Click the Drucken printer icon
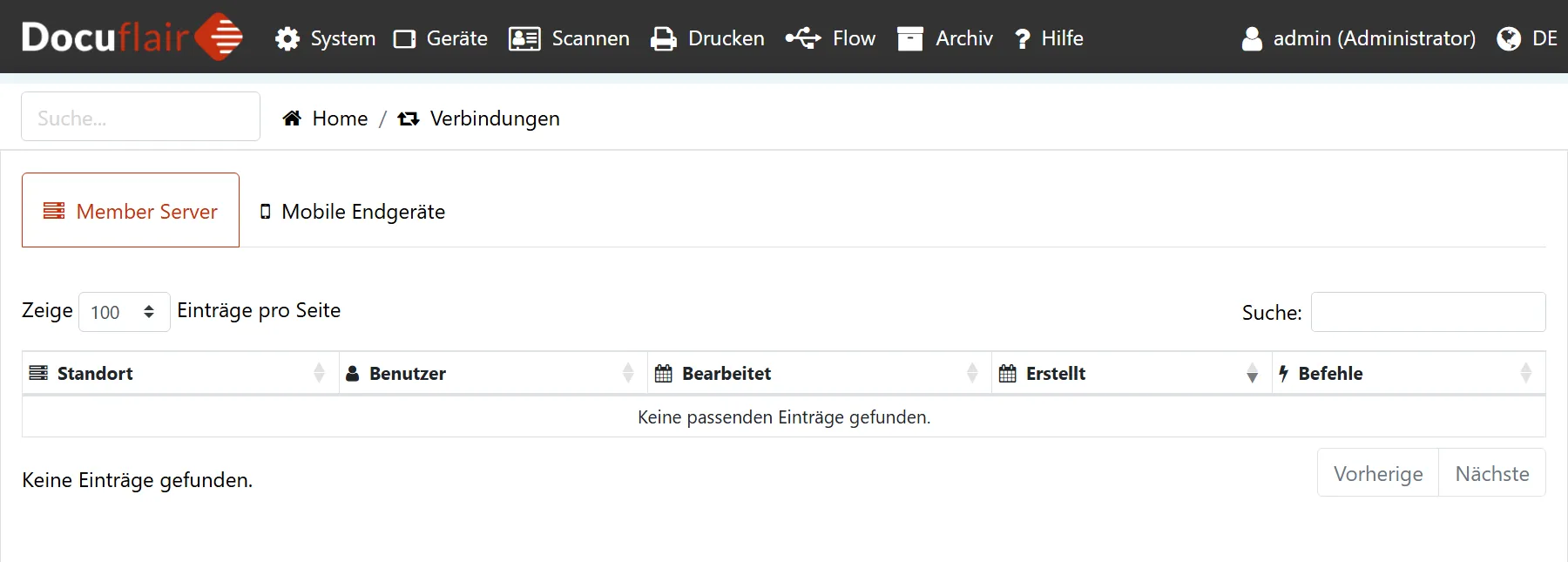This screenshot has width=1568, height=562. click(x=664, y=38)
